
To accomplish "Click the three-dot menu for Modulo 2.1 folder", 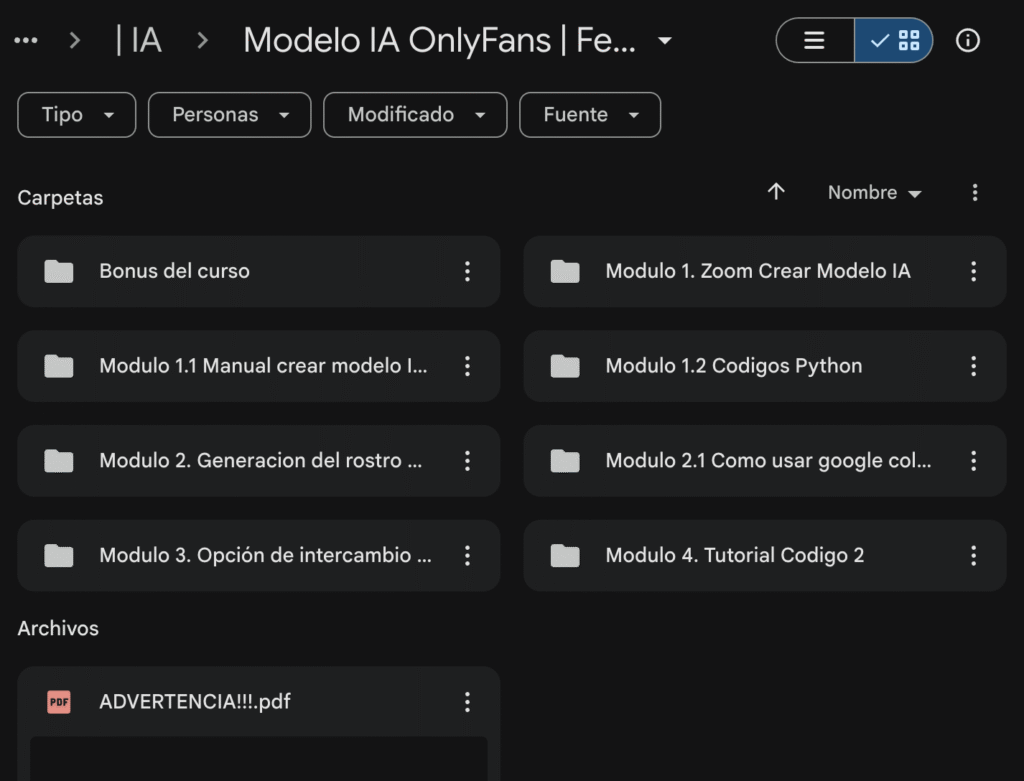I will coord(973,461).
